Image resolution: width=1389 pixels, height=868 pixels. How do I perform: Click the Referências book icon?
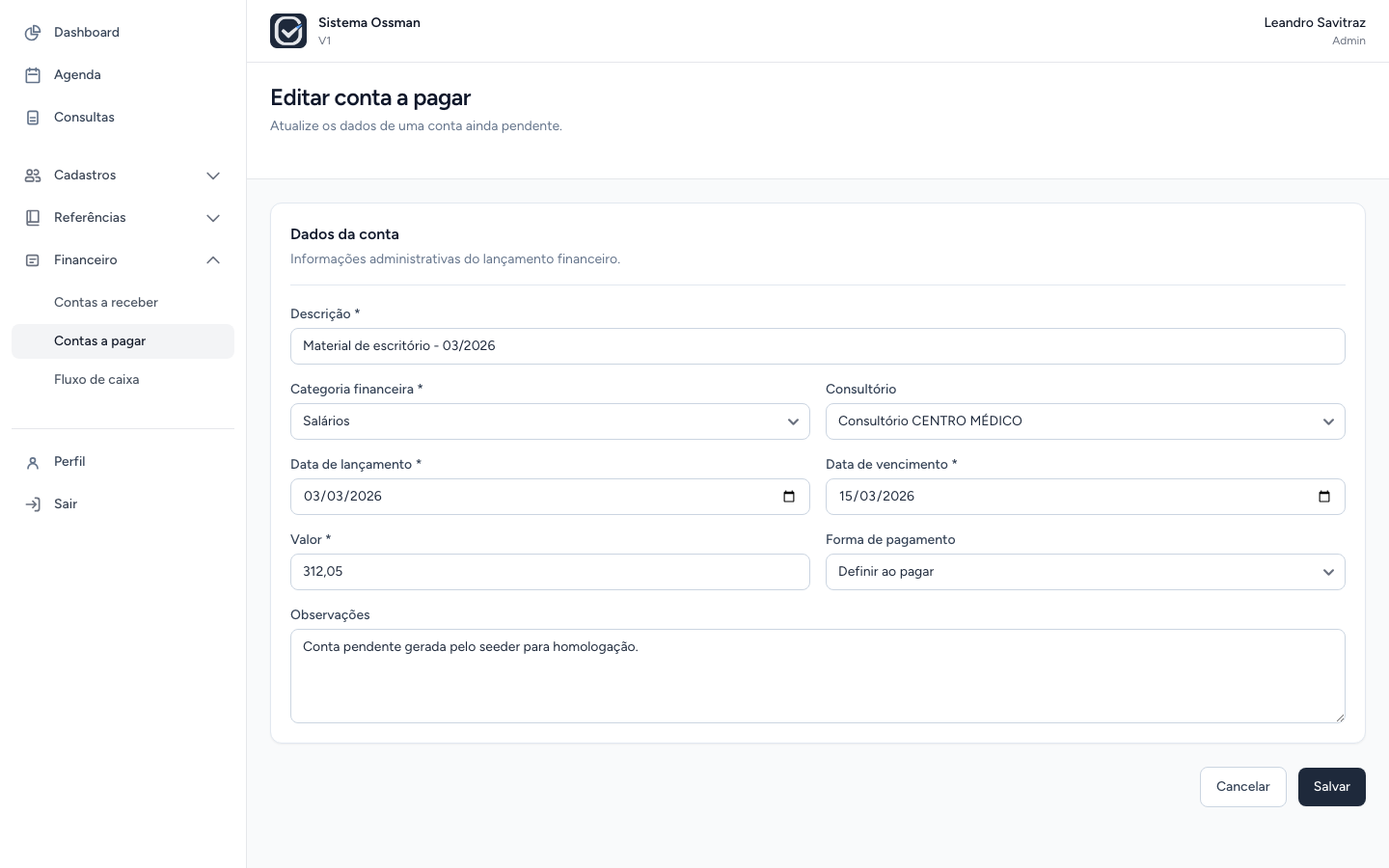pos(33,218)
